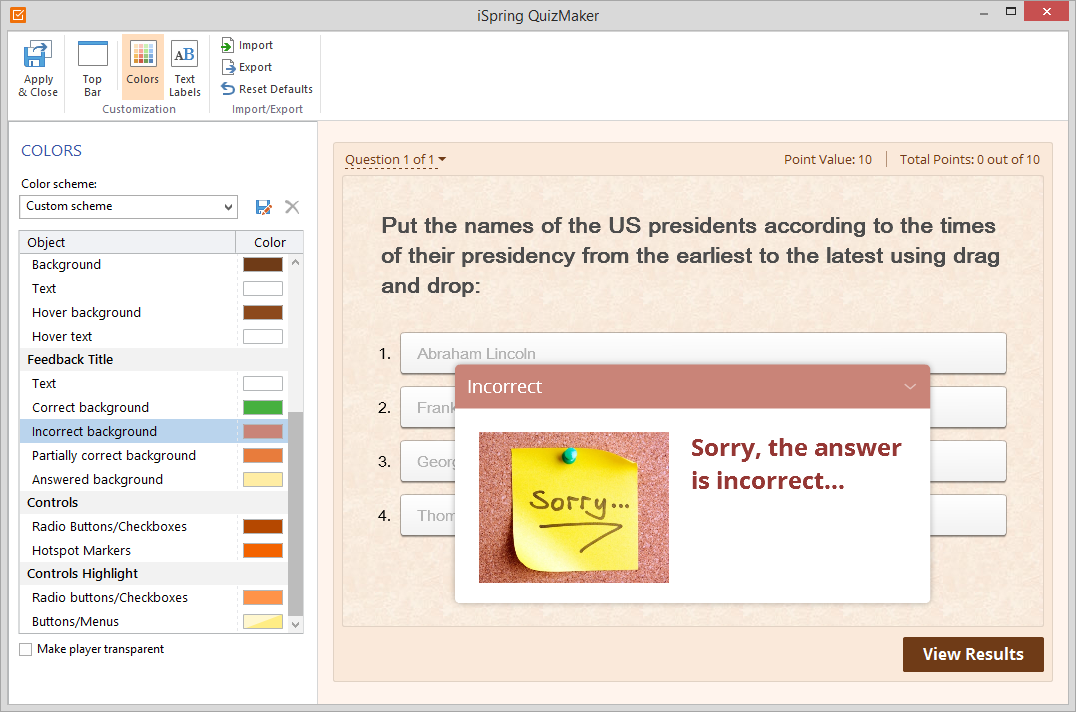This screenshot has width=1076, height=712.
Task: Click the Reset Defaults icon
Action: click(x=228, y=89)
